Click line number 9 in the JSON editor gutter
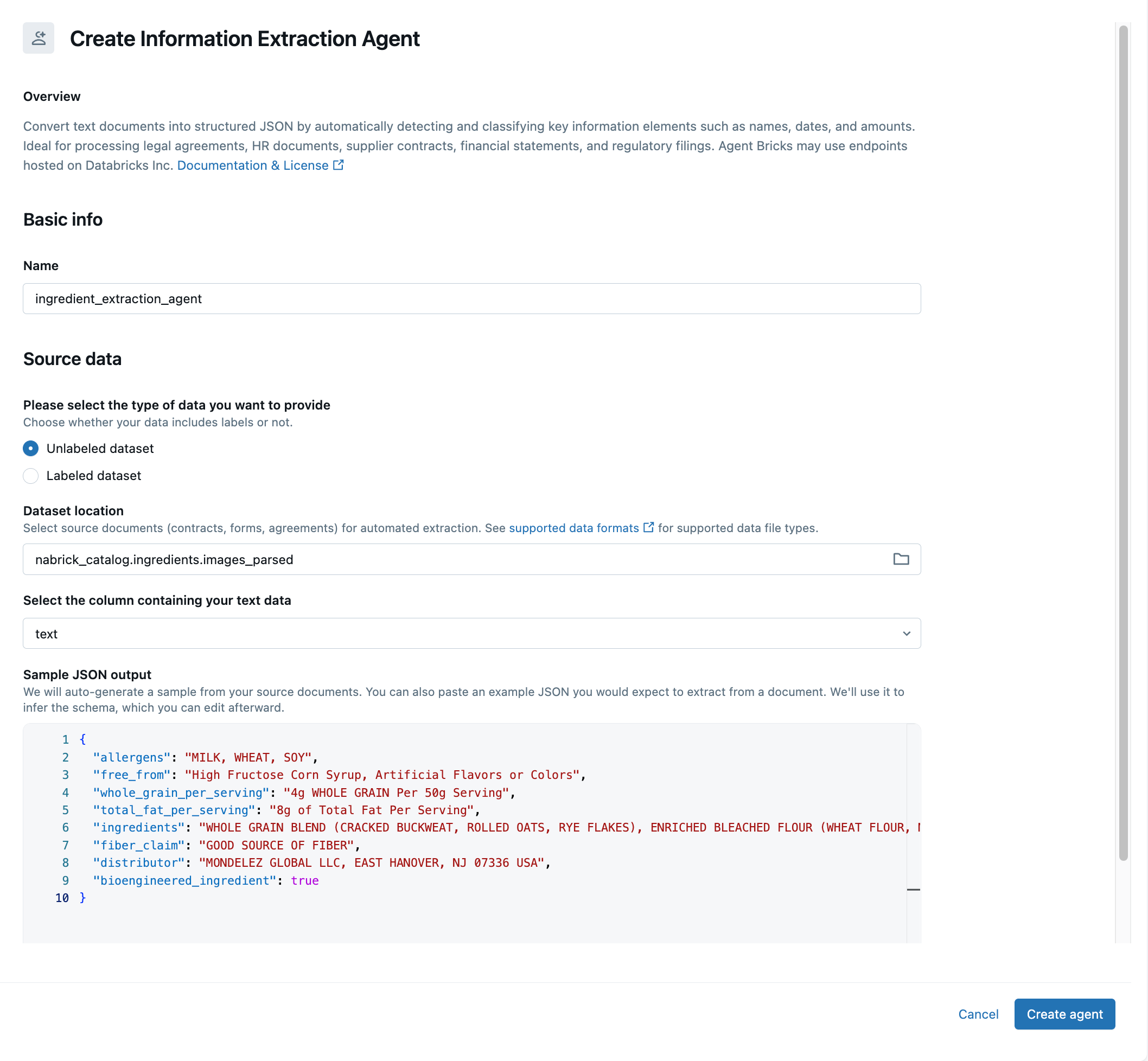The image size is (1148, 1061). (66, 880)
